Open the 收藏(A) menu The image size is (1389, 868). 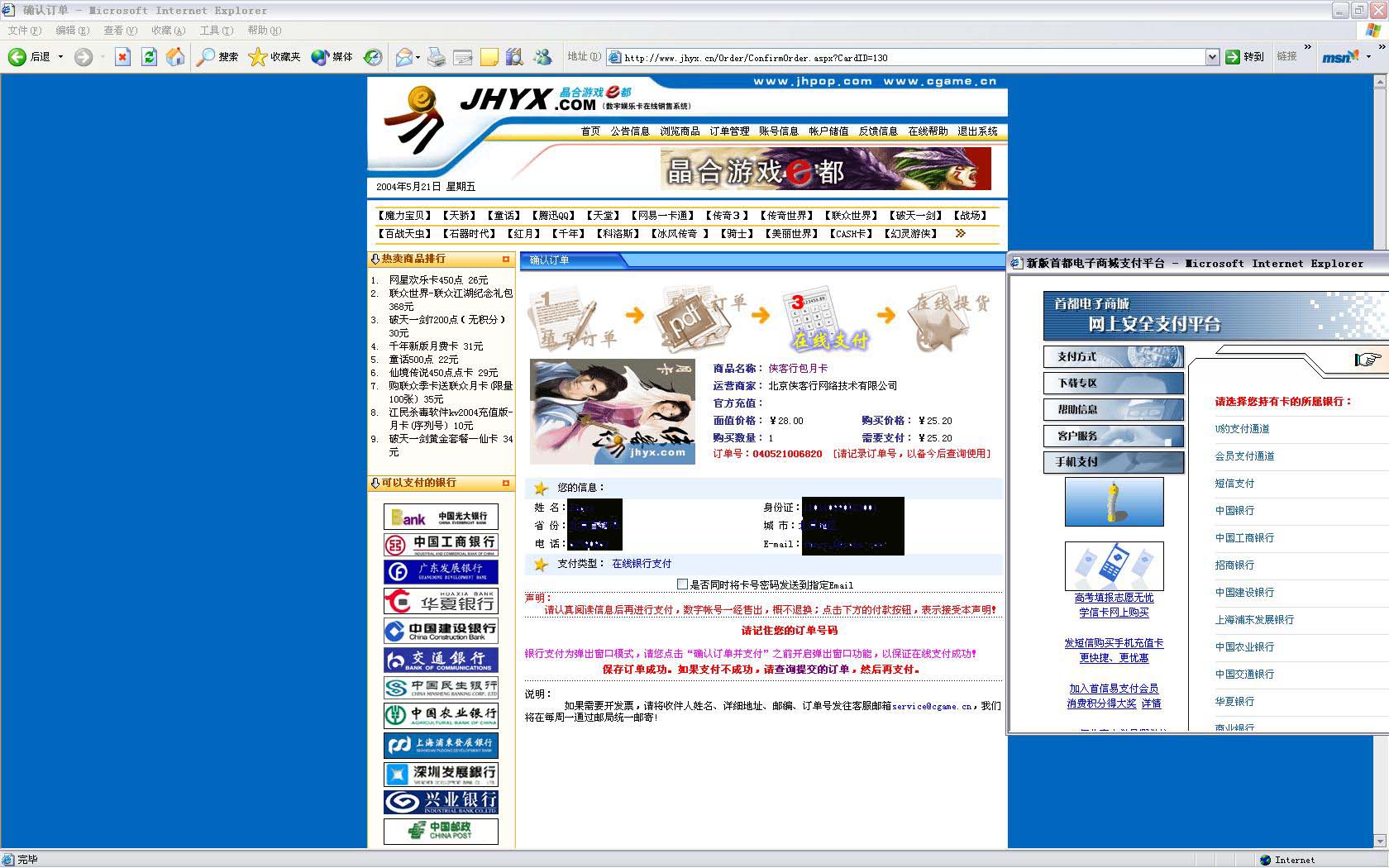(x=168, y=31)
